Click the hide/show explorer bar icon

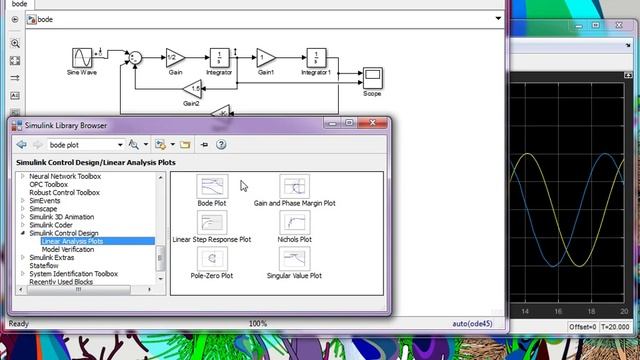(15, 19)
